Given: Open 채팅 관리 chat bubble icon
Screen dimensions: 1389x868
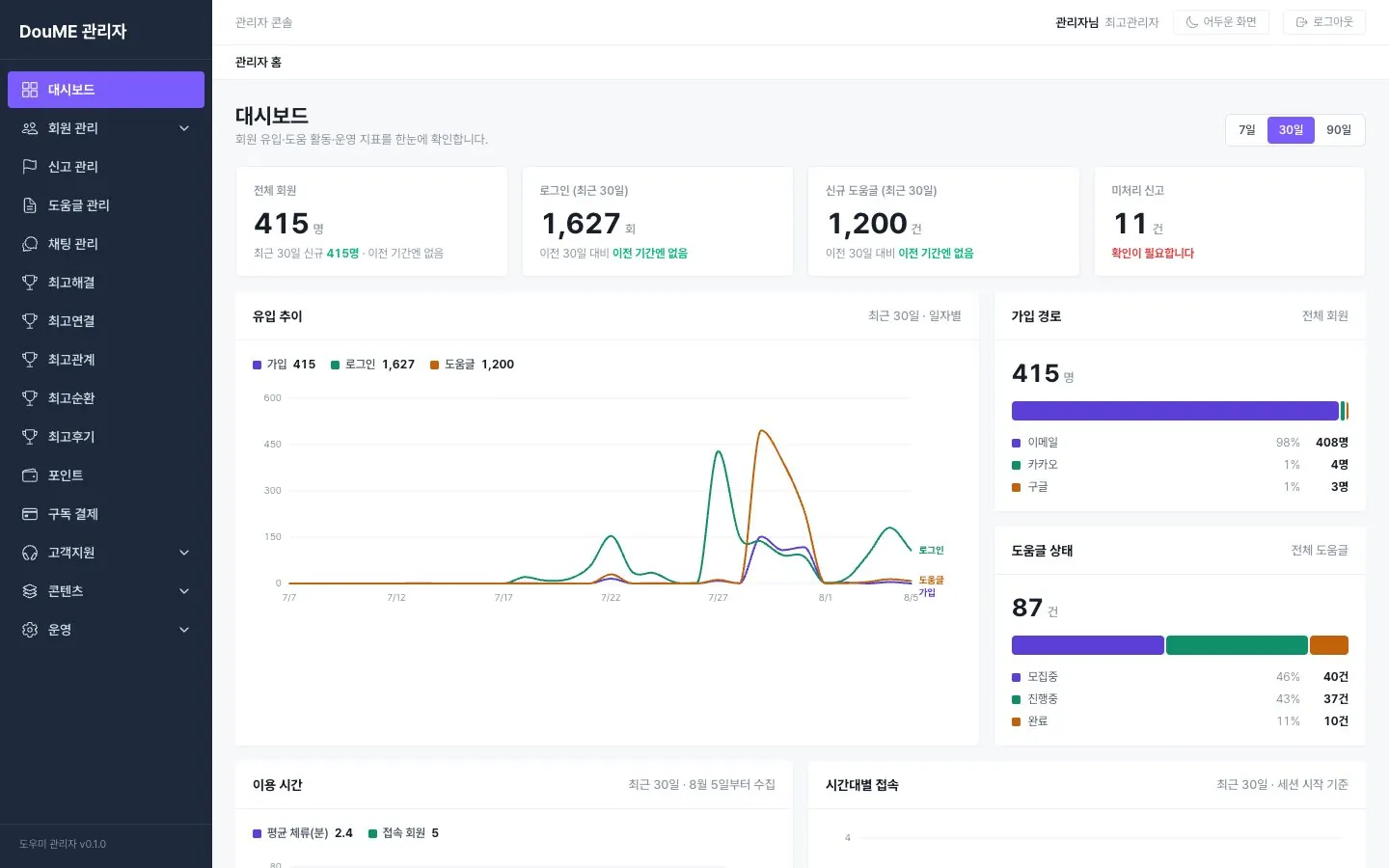Looking at the screenshot, I should (30, 244).
